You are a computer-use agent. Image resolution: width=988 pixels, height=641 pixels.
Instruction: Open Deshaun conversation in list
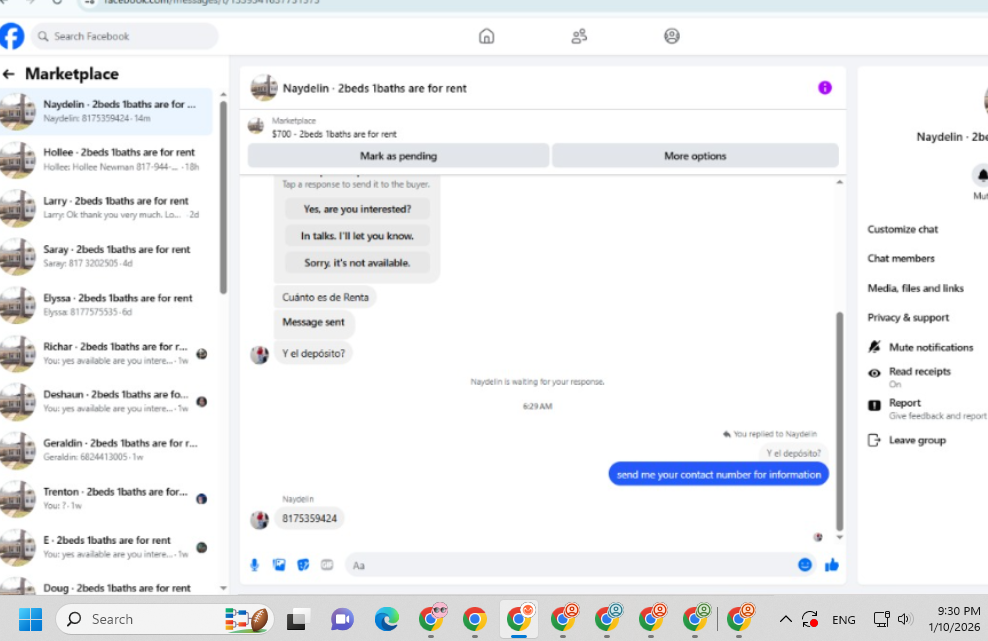106,401
